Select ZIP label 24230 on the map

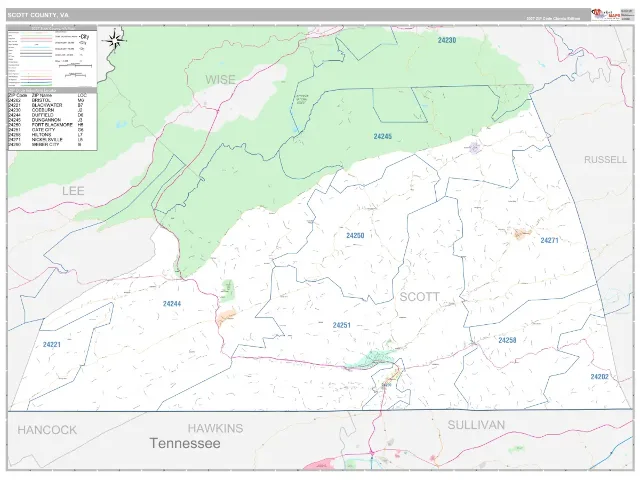pyautogui.click(x=447, y=40)
